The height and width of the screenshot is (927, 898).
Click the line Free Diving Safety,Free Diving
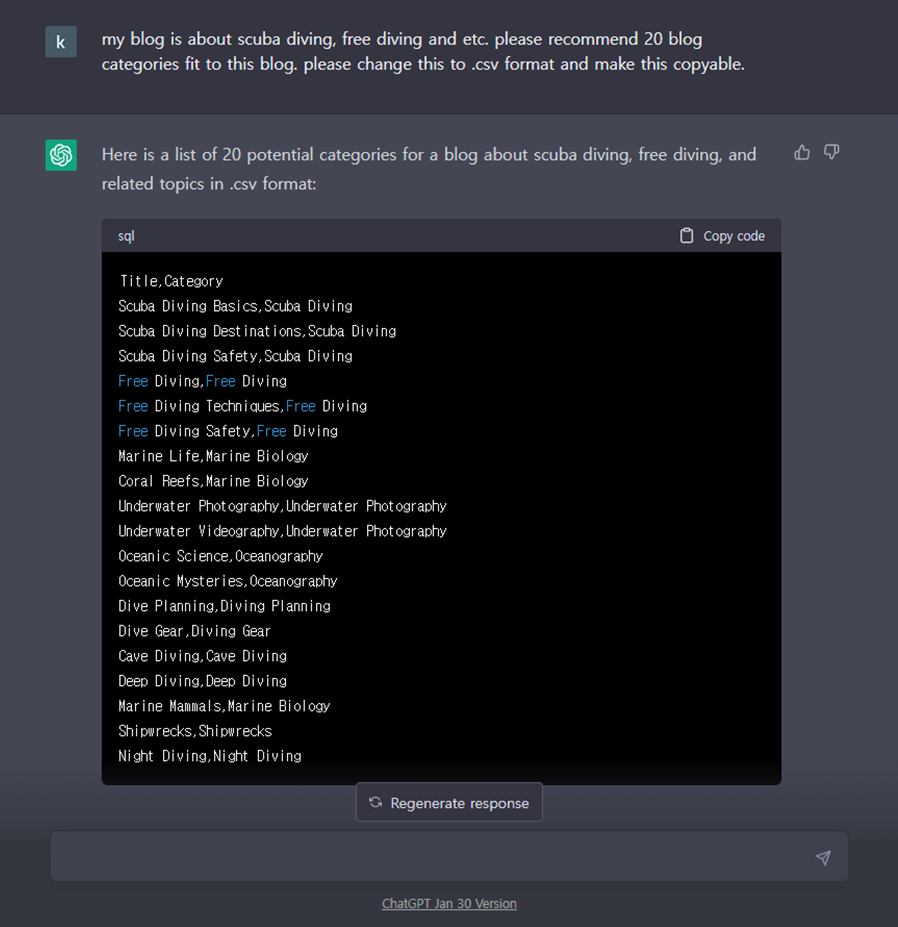[x=228, y=431]
